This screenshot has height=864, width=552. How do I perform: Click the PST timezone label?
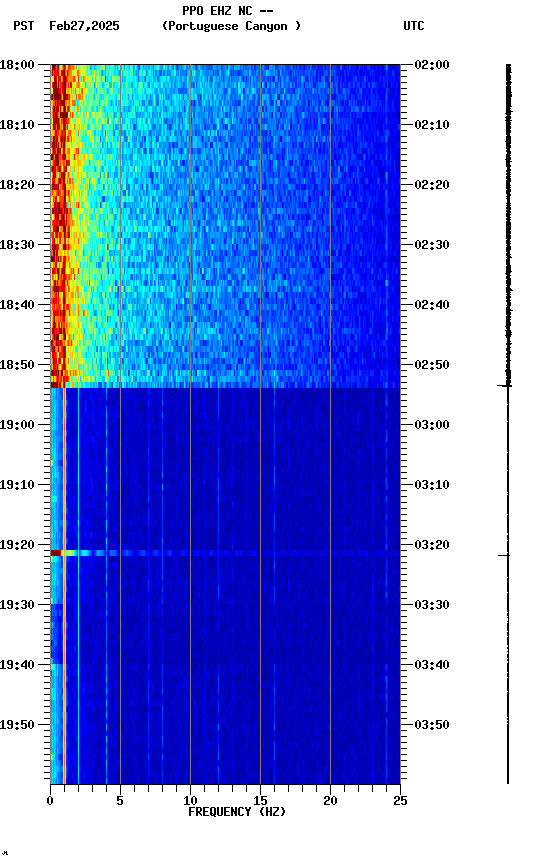(x=24, y=26)
